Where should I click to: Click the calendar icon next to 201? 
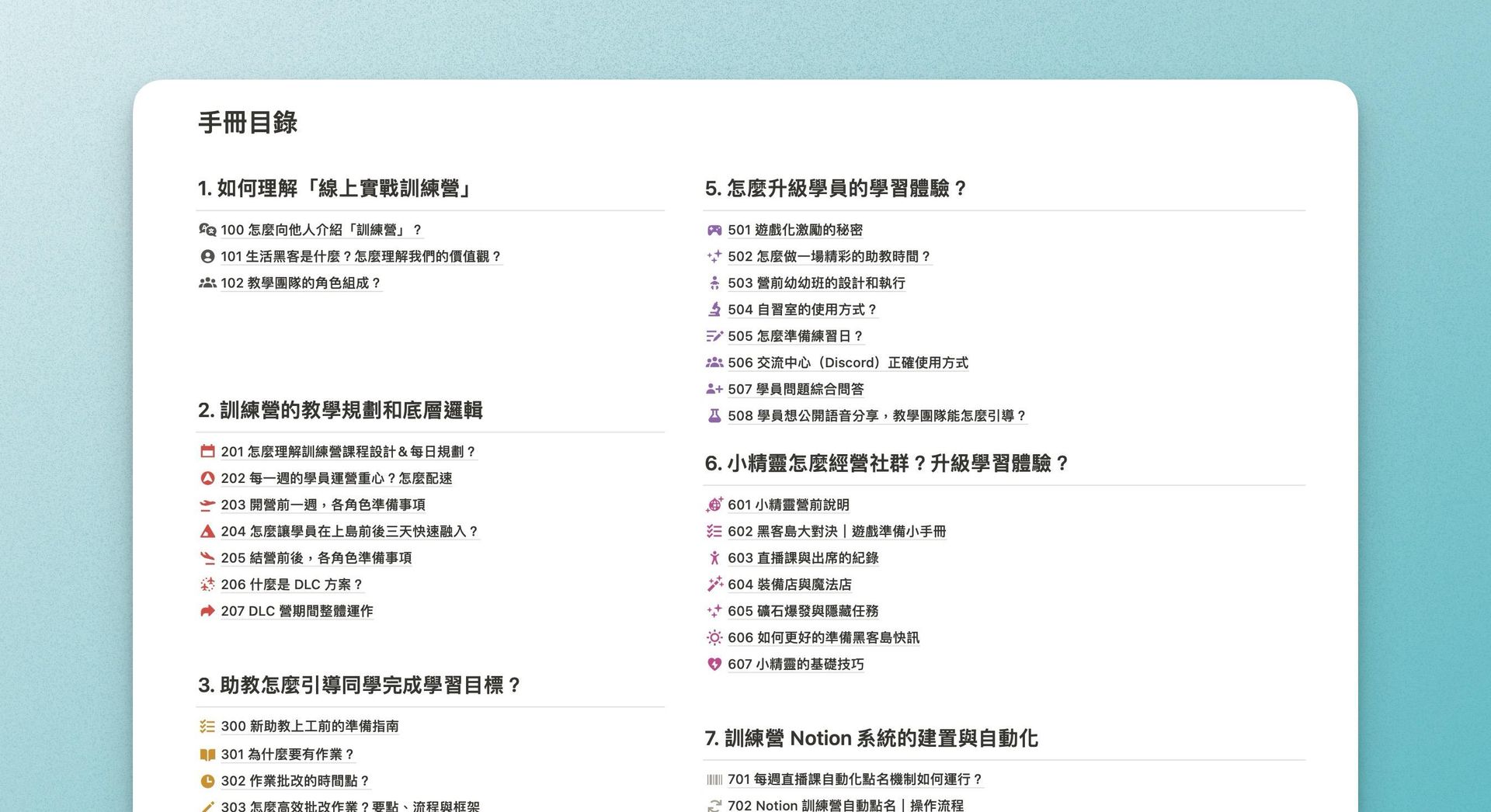coord(207,451)
